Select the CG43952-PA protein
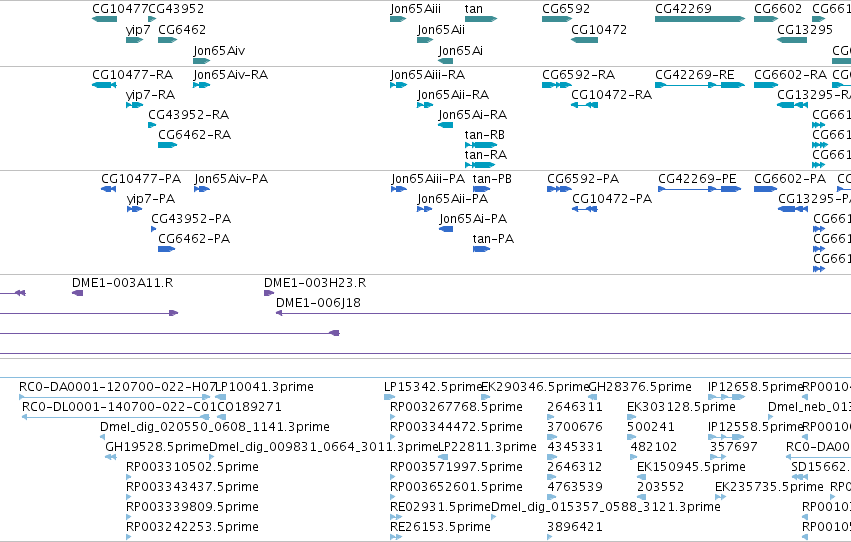This screenshot has height=542, width=851. tap(154, 229)
